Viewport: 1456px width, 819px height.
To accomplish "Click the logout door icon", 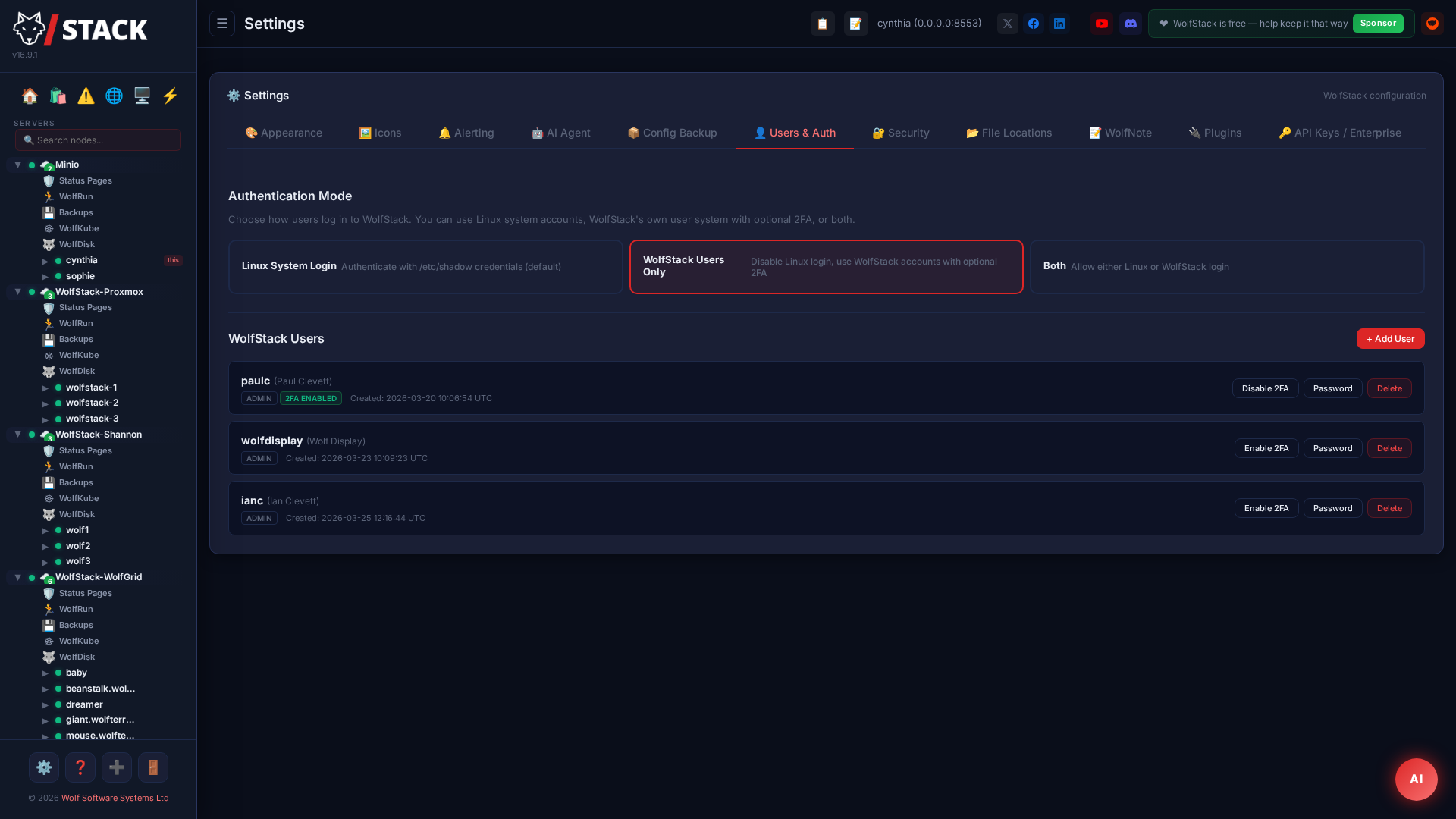I will pos(153,767).
